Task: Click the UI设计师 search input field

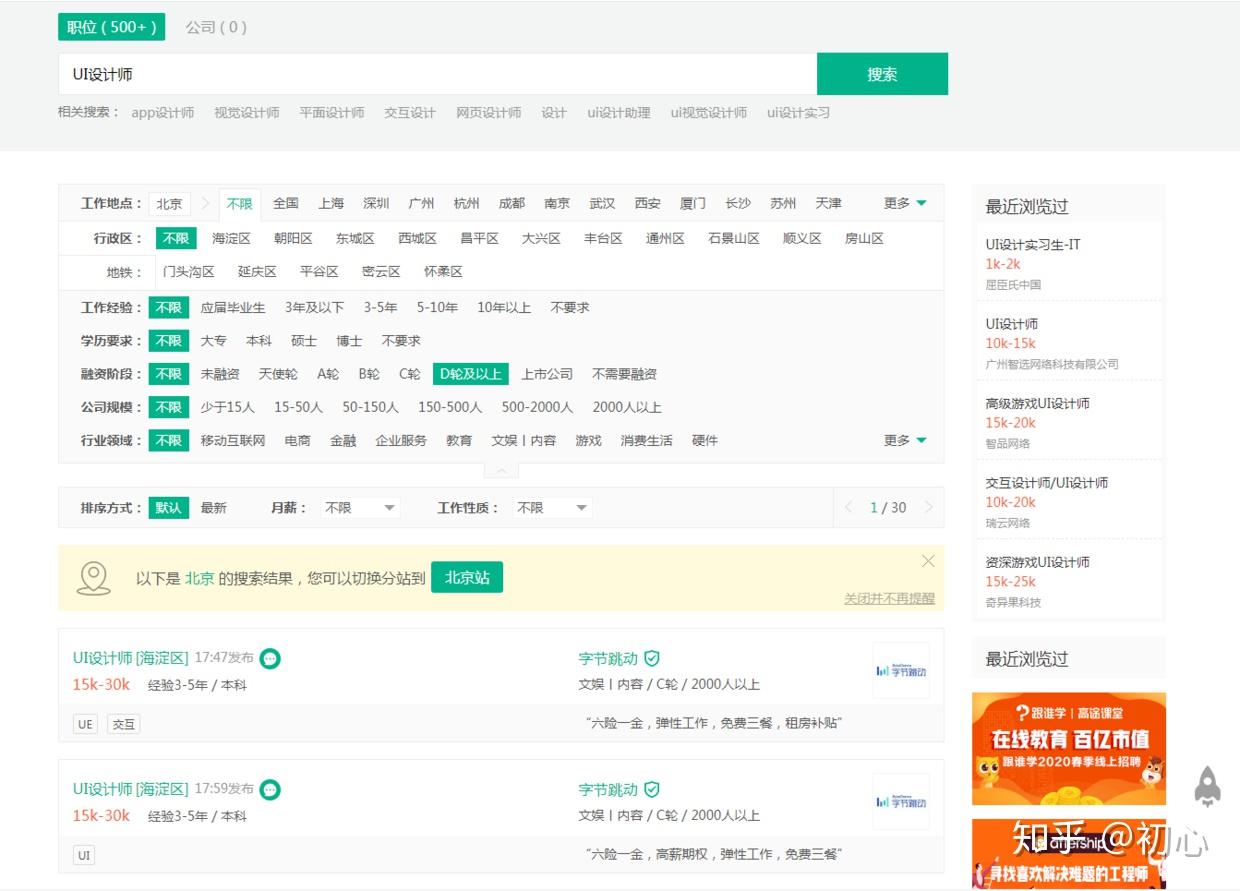Action: click(x=438, y=74)
